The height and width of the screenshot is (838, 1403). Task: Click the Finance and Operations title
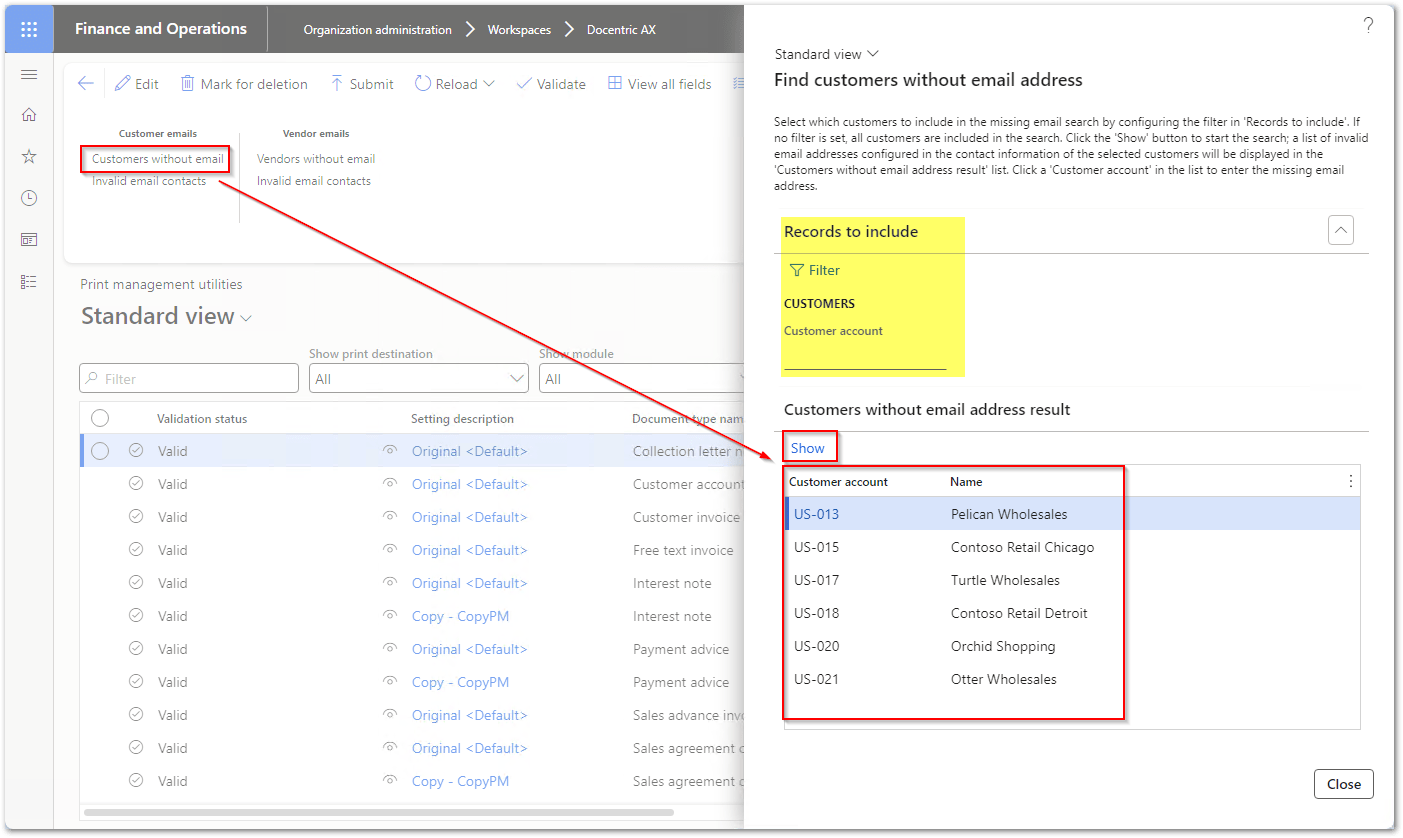[x=161, y=29]
